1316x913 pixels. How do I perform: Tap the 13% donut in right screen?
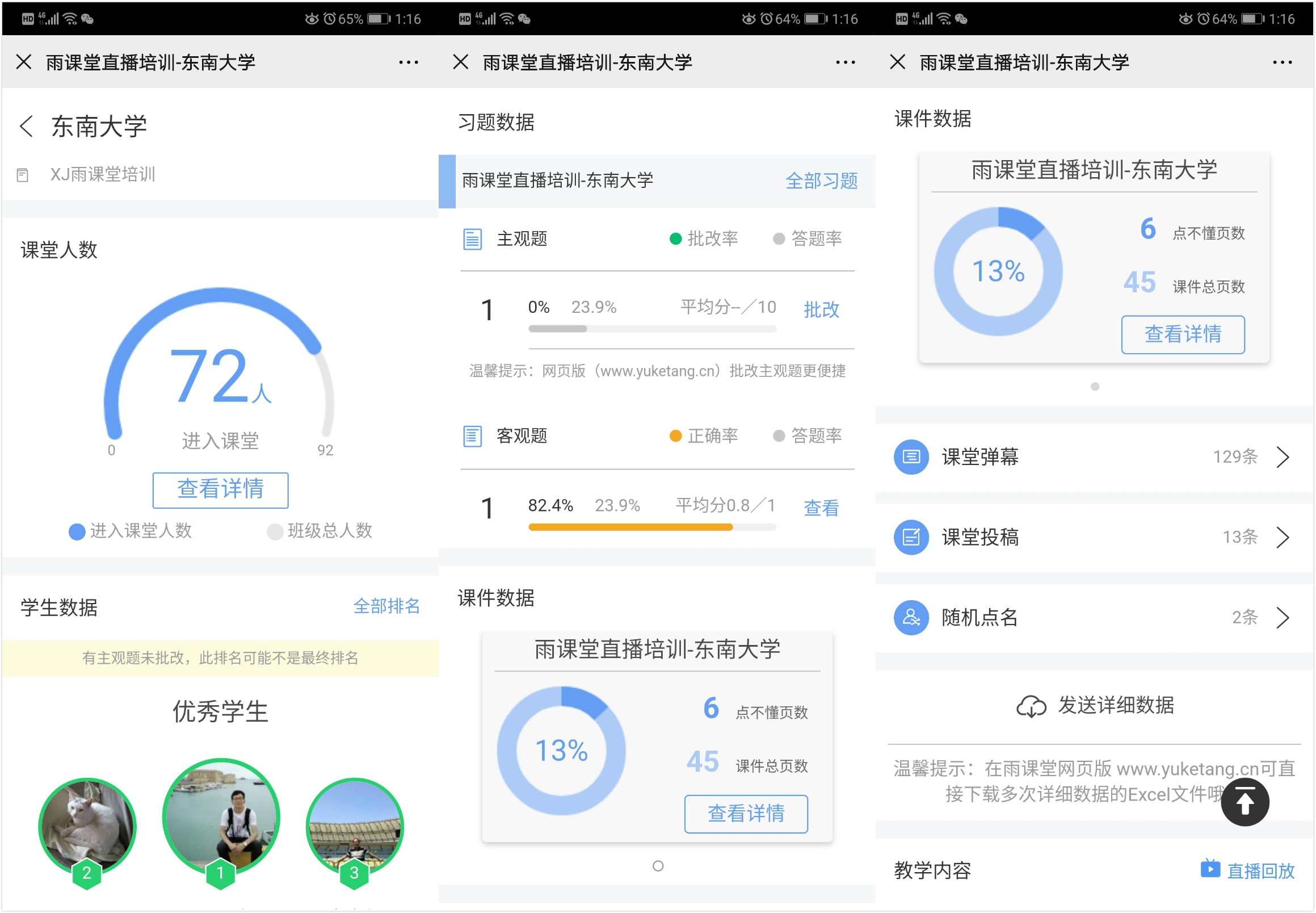click(x=998, y=271)
